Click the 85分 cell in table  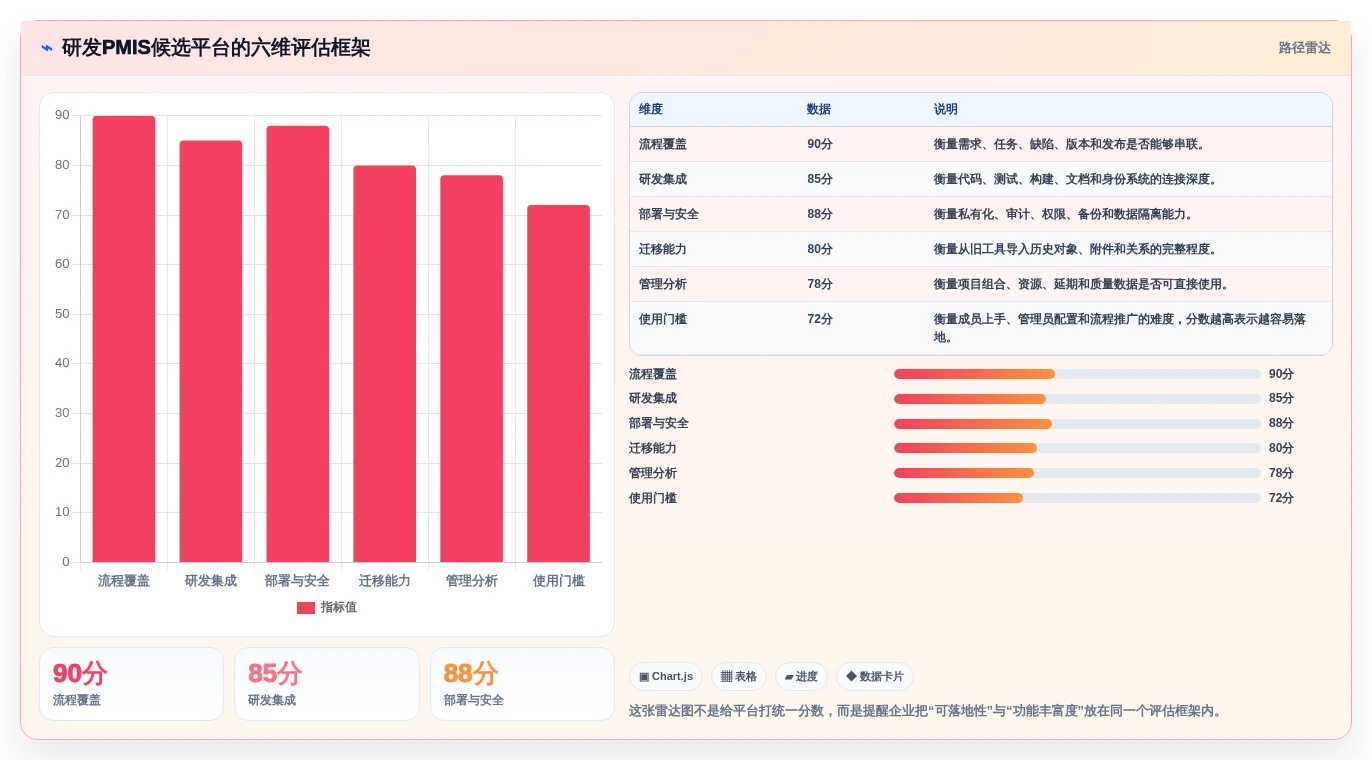(820, 179)
